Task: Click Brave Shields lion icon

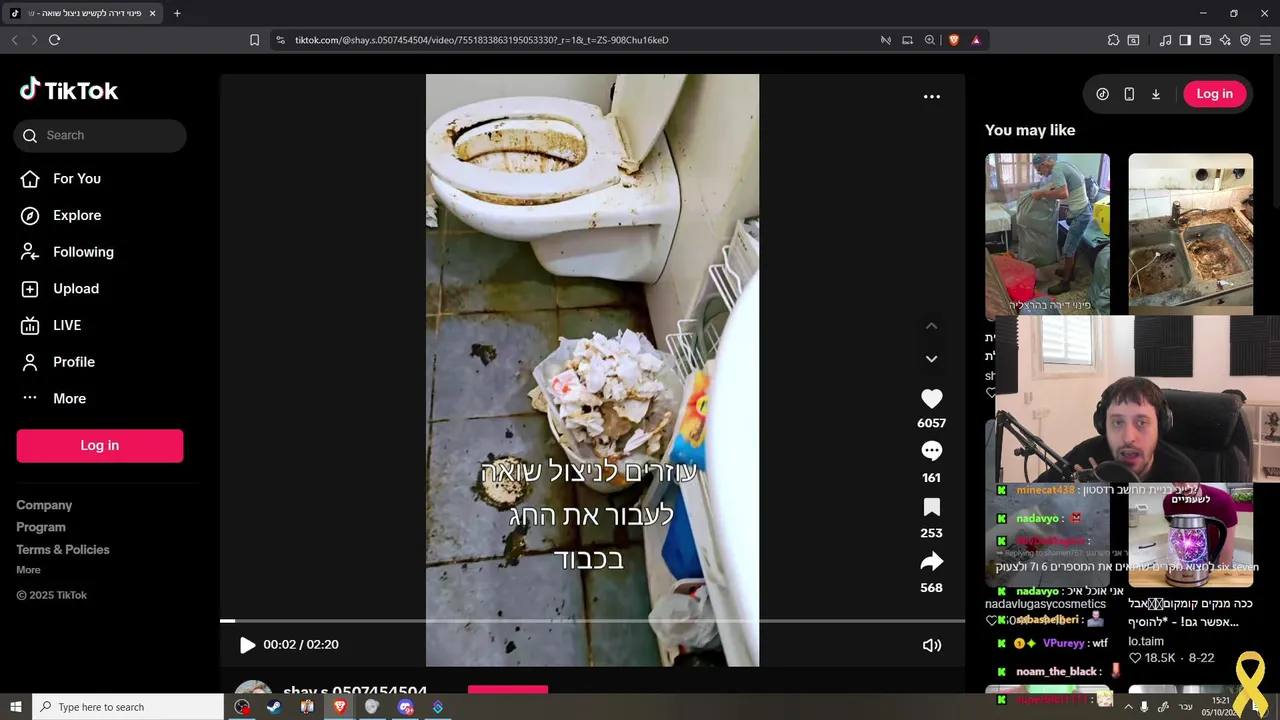Action: tap(953, 40)
